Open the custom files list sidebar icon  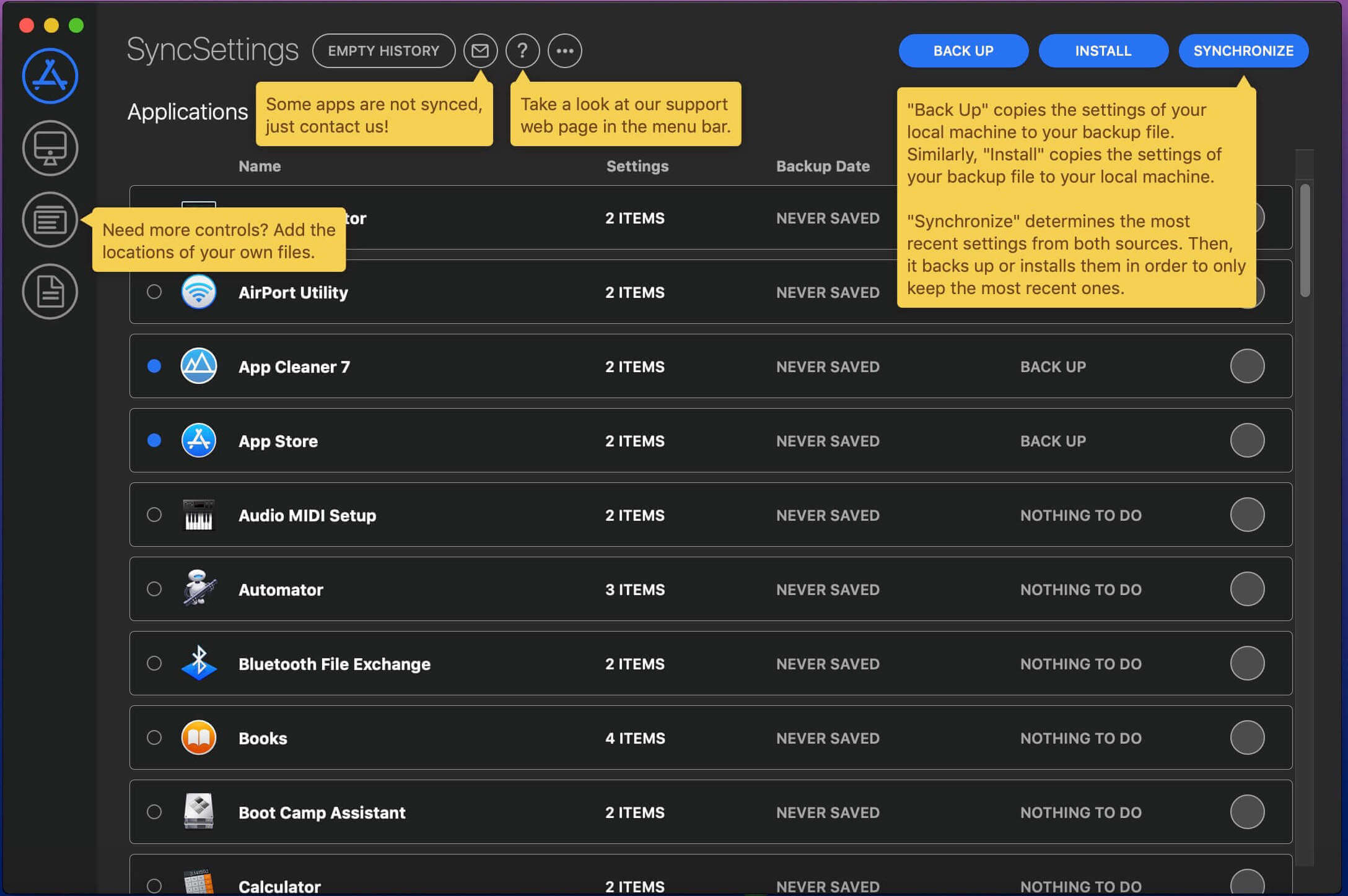(50, 220)
